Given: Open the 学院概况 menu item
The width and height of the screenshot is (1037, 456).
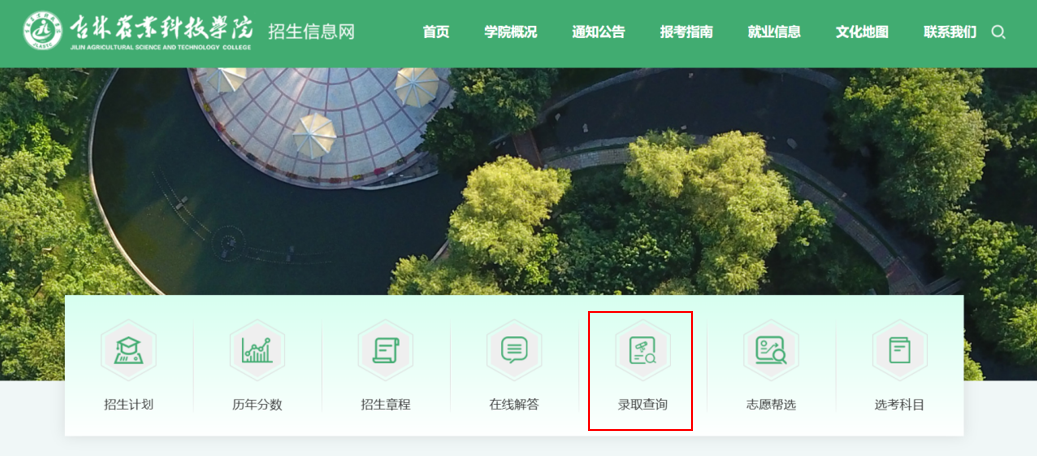Looking at the screenshot, I should pos(511,32).
